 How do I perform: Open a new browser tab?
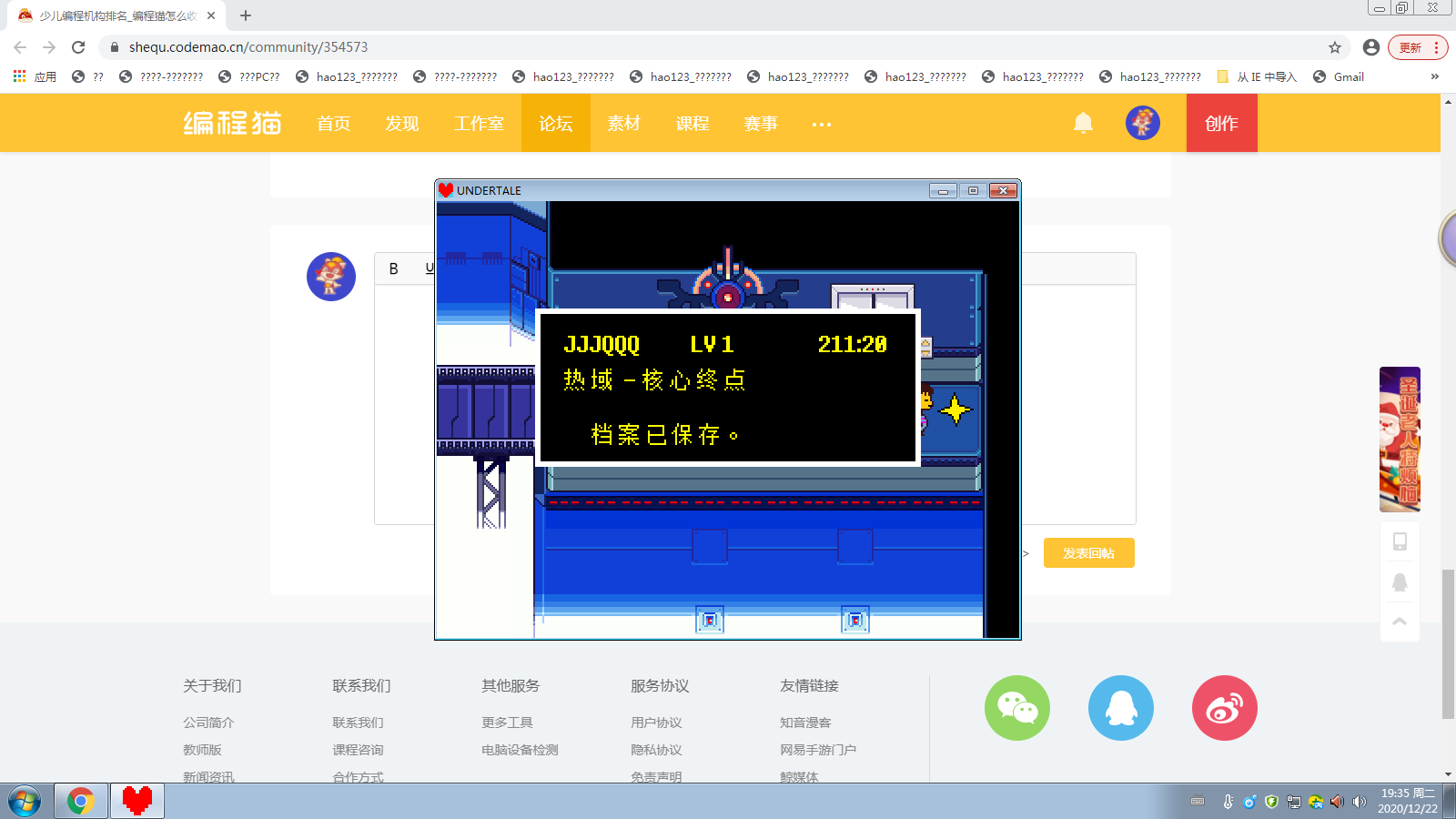[x=246, y=15]
